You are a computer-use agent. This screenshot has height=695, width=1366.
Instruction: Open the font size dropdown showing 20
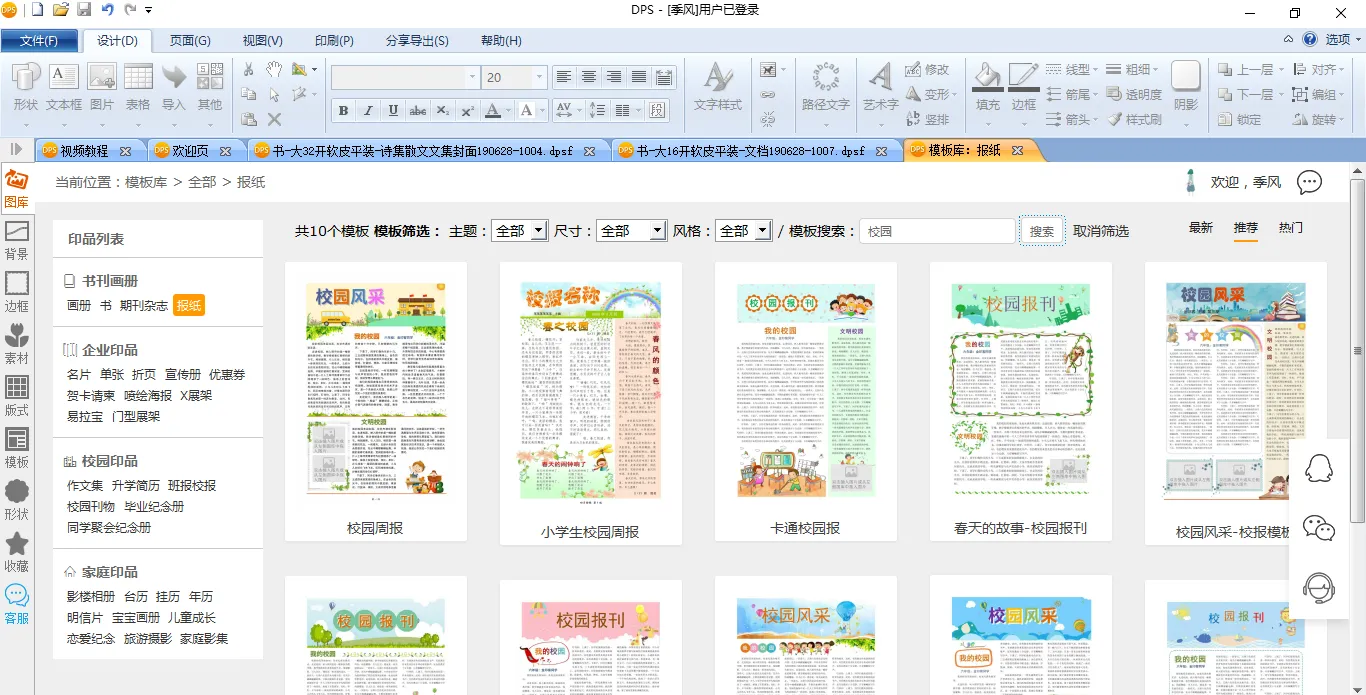click(x=539, y=77)
